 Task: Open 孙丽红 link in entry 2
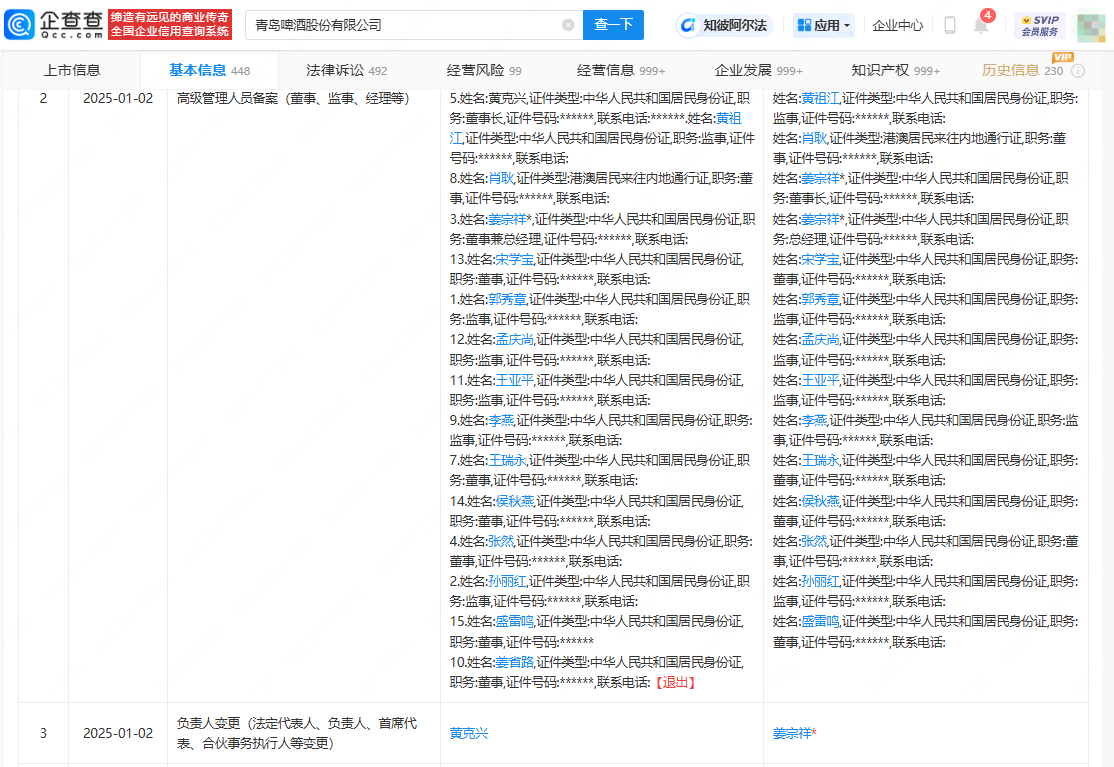[x=507, y=581]
